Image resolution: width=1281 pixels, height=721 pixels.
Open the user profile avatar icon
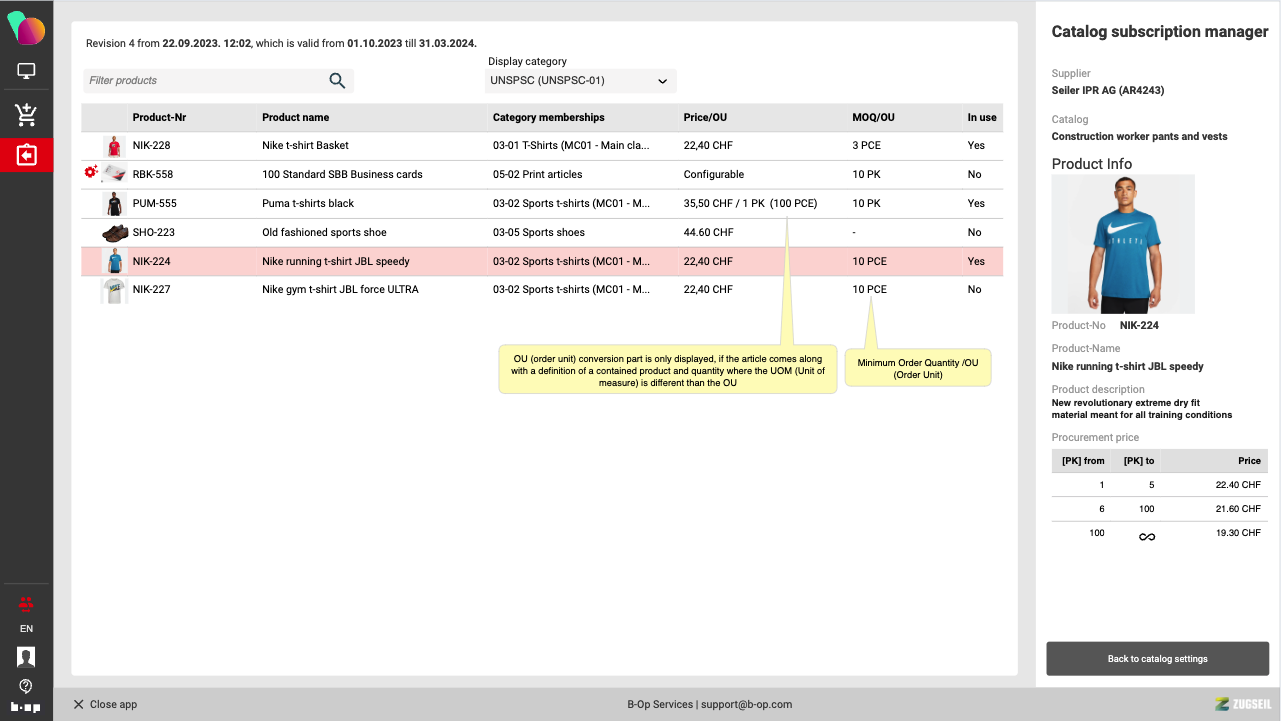click(x=26, y=657)
